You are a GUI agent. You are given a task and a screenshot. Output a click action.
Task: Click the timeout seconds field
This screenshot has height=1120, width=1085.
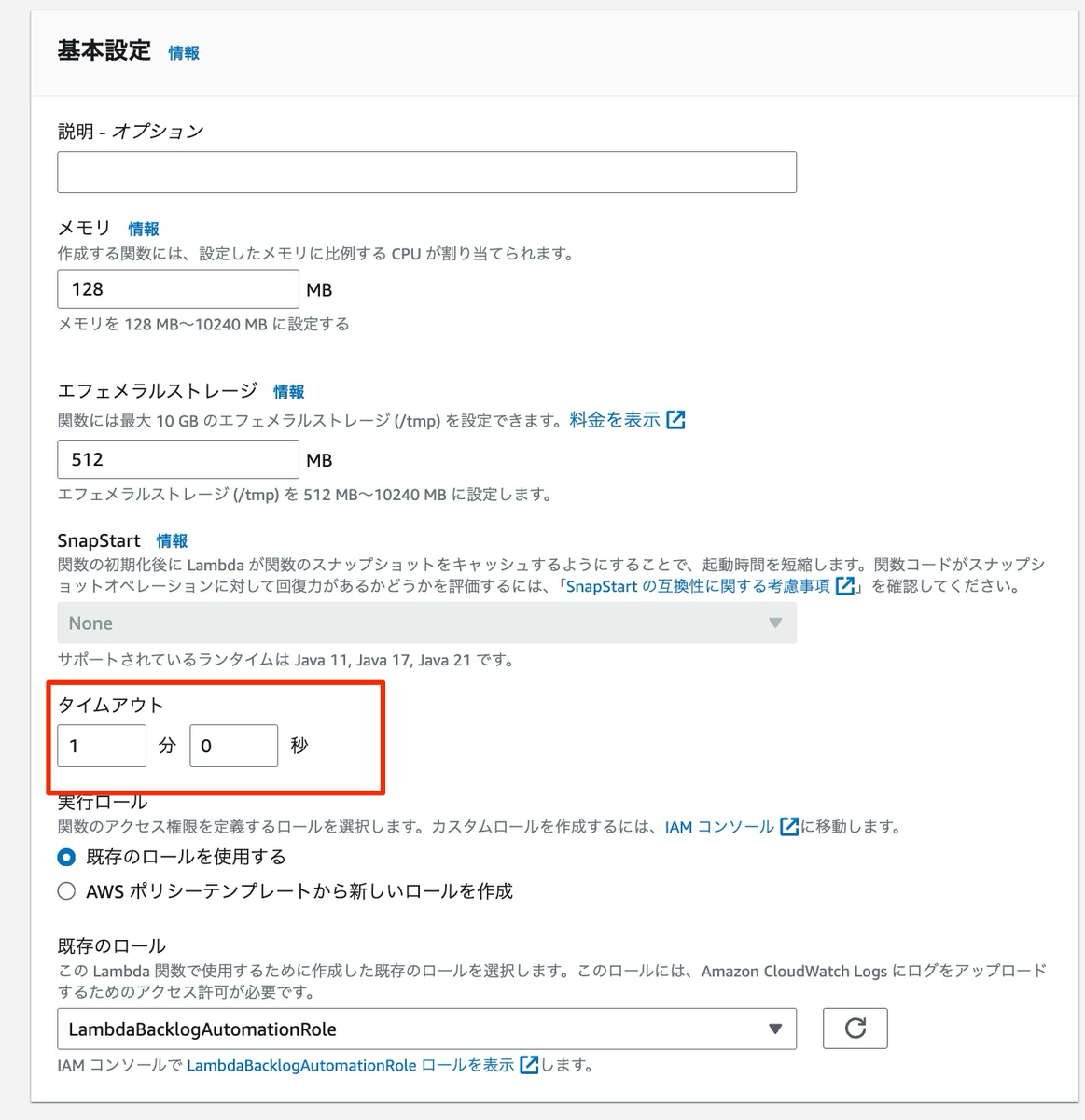point(233,746)
